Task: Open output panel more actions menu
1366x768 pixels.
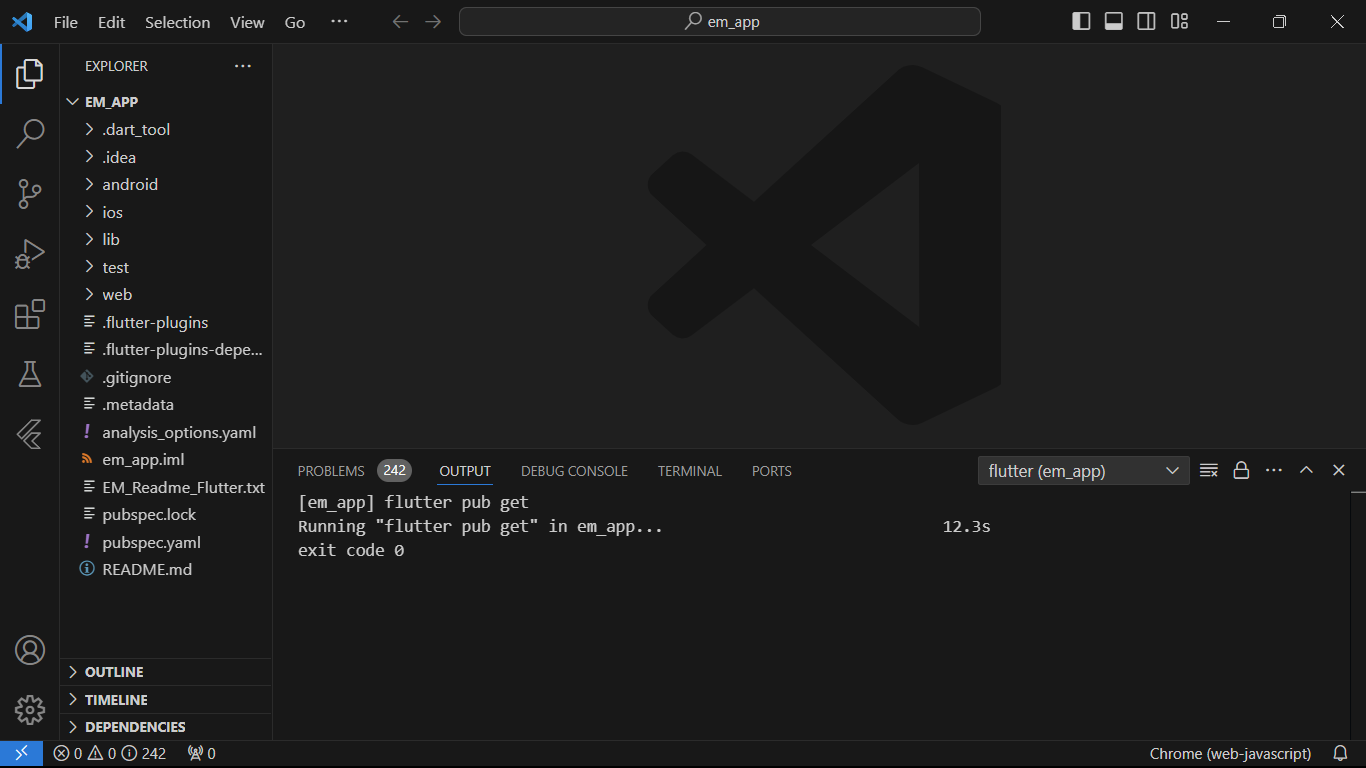Action: tap(1274, 471)
